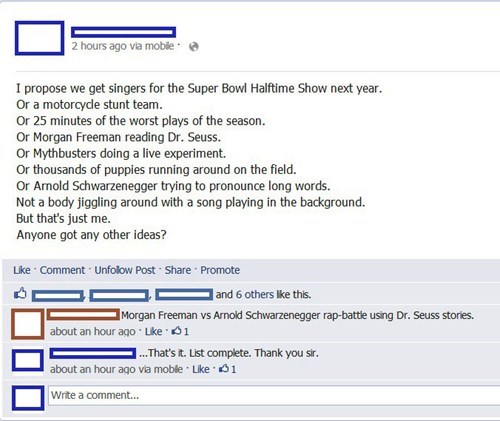Image resolution: width=500 pixels, height=421 pixels.
Task: Like the 'Thank you sir' comment
Action: [x=201, y=369]
